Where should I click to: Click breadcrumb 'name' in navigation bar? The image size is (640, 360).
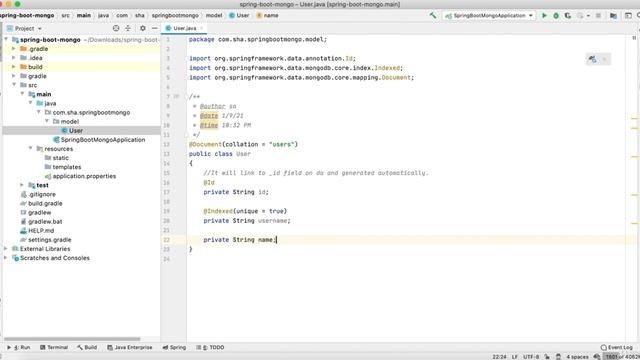[x=267, y=16]
